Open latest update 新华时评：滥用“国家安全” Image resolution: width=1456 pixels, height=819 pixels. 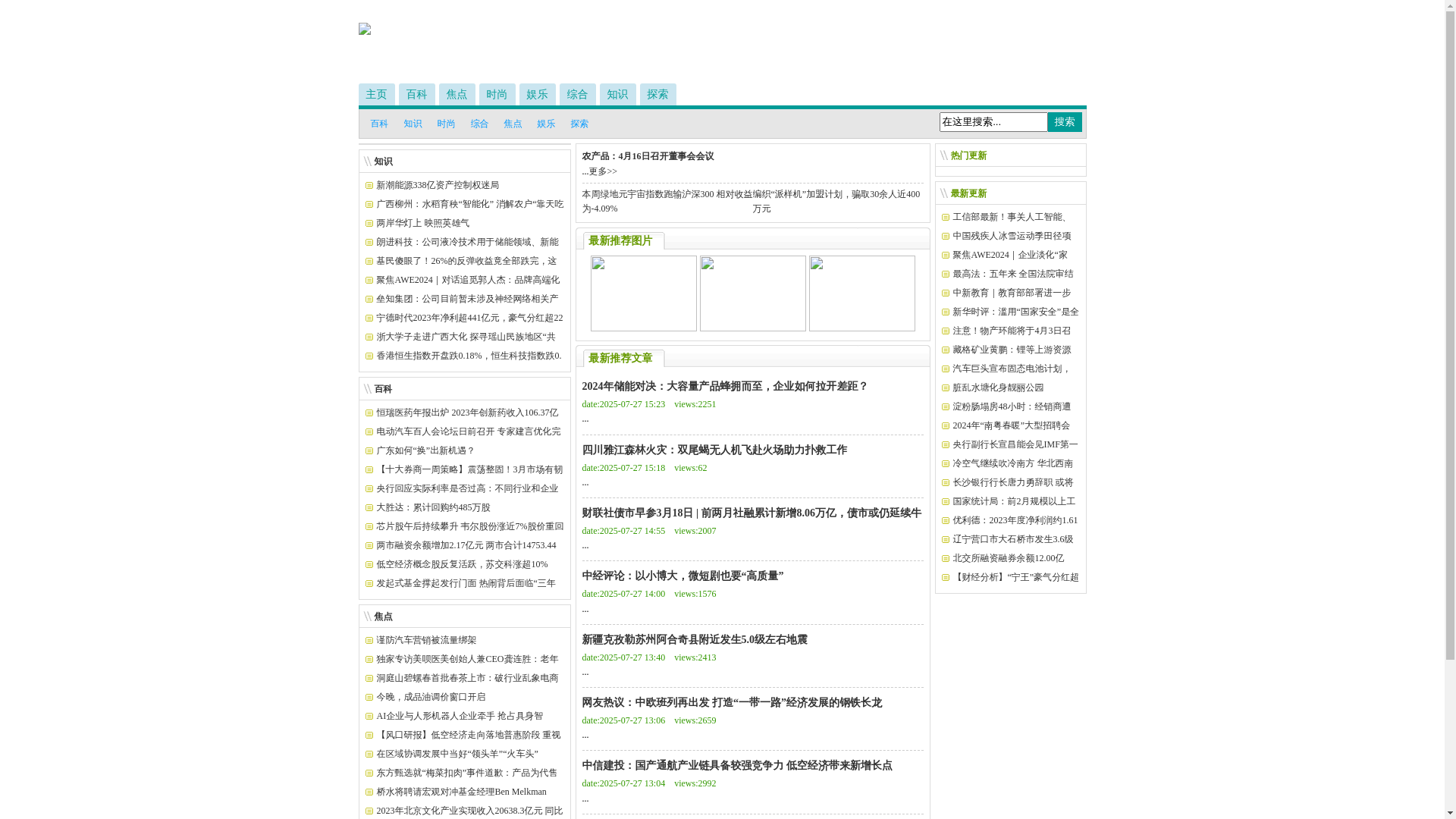coord(1015,312)
